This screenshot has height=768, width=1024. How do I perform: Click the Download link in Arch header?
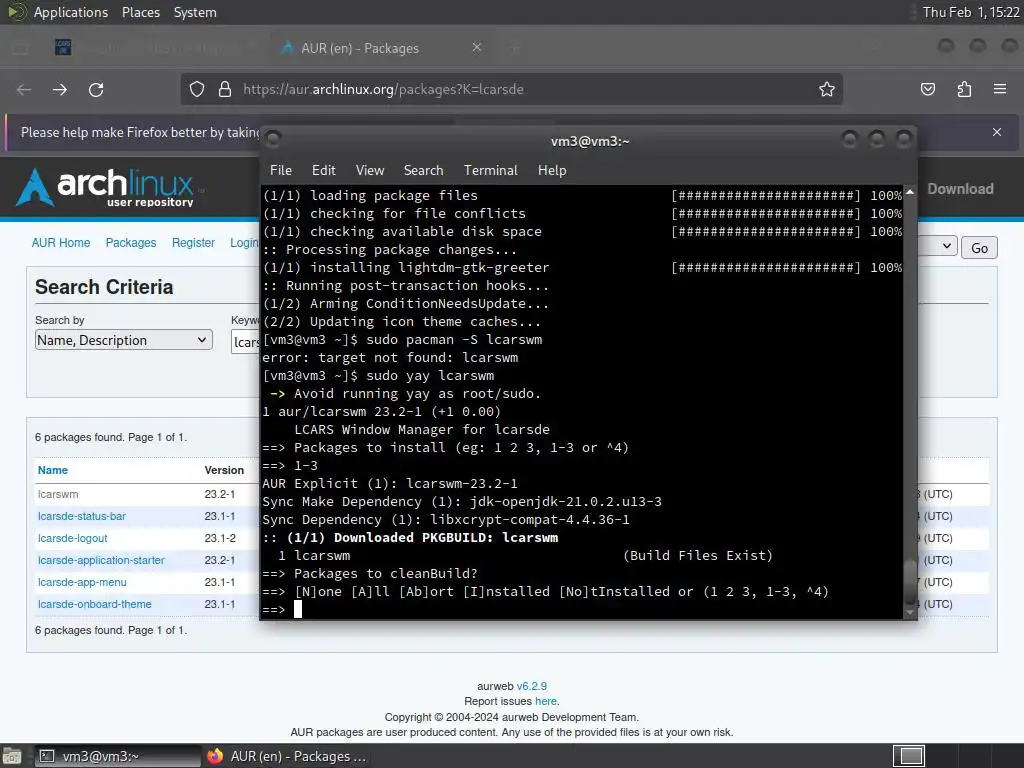point(960,189)
